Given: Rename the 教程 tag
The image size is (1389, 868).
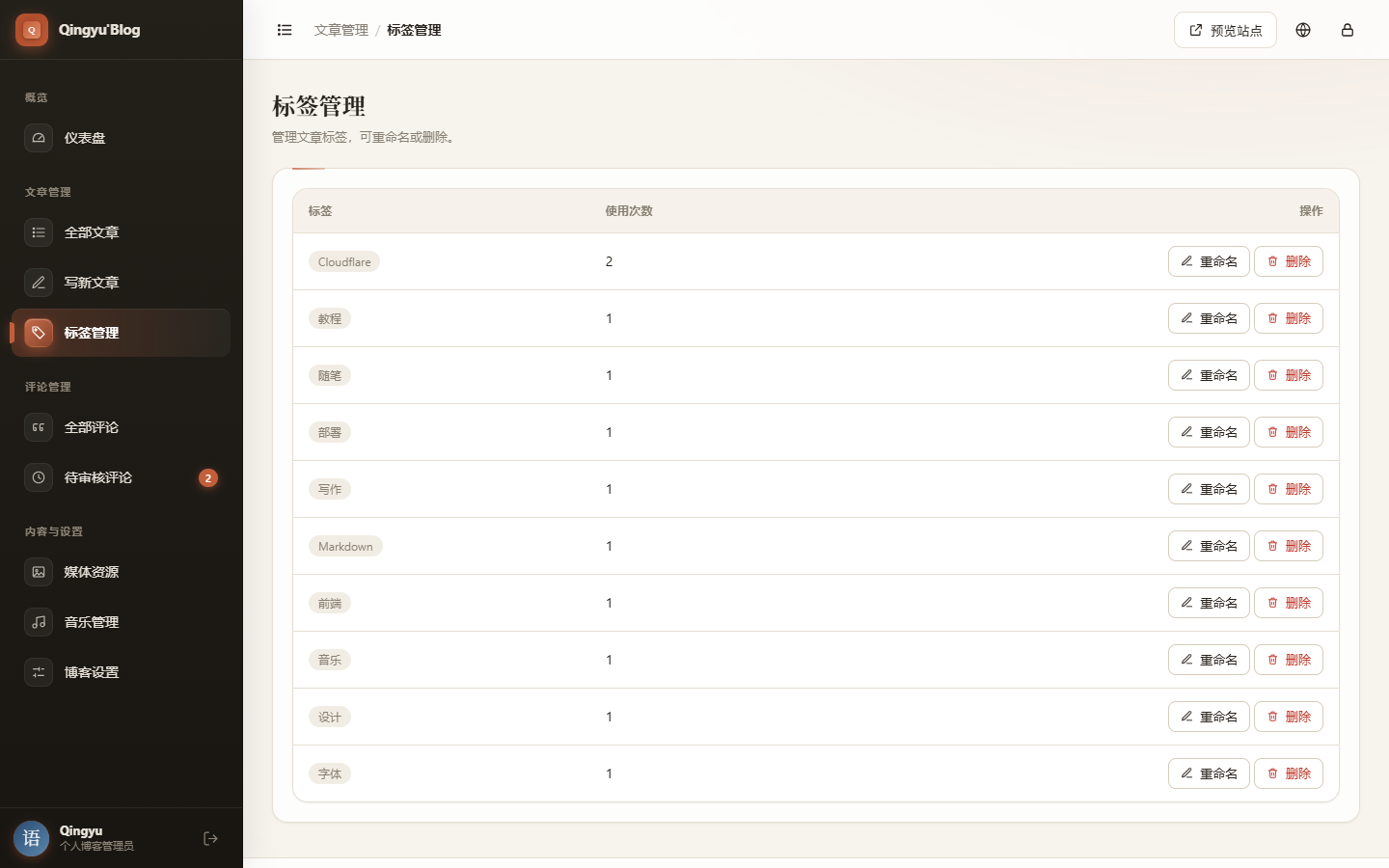Looking at the screenshot, I should pos(1209,318).
